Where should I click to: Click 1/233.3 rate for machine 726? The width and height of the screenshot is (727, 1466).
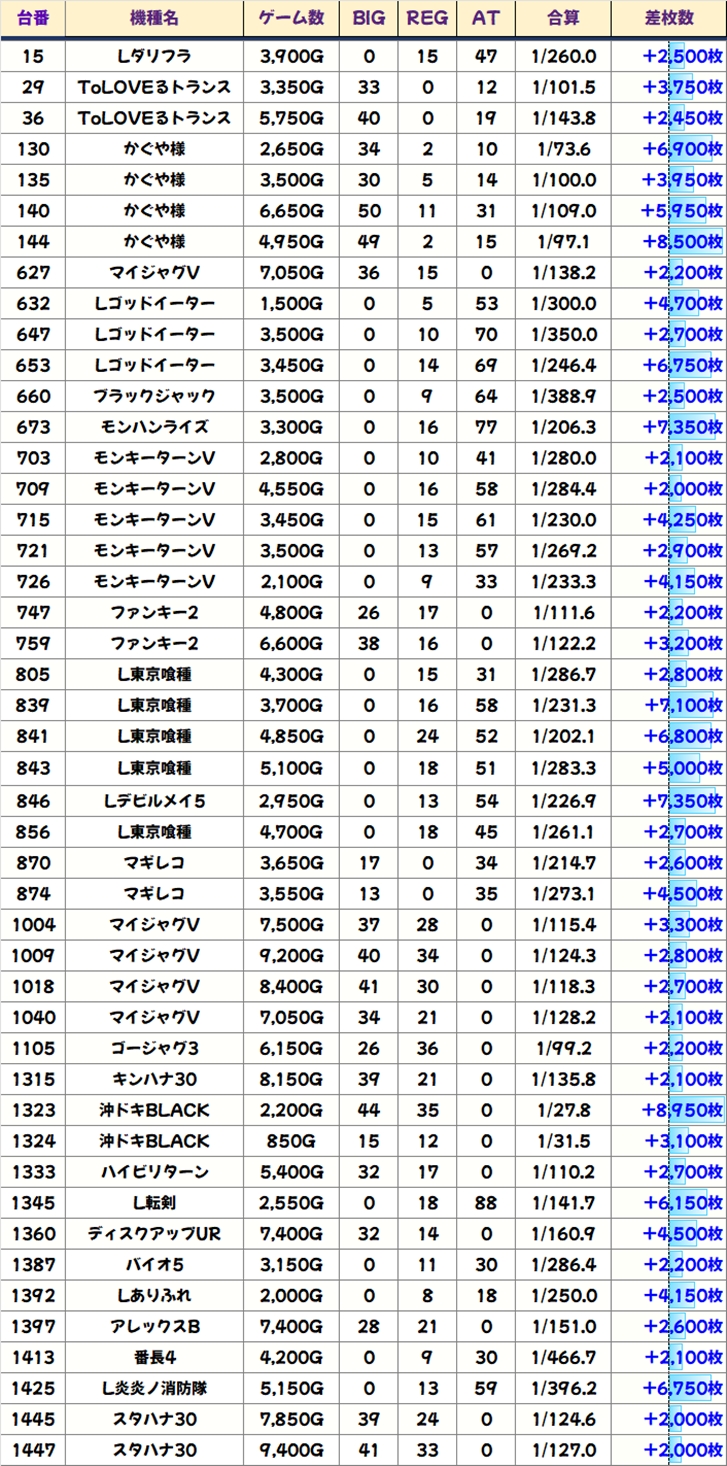point(564,582)
